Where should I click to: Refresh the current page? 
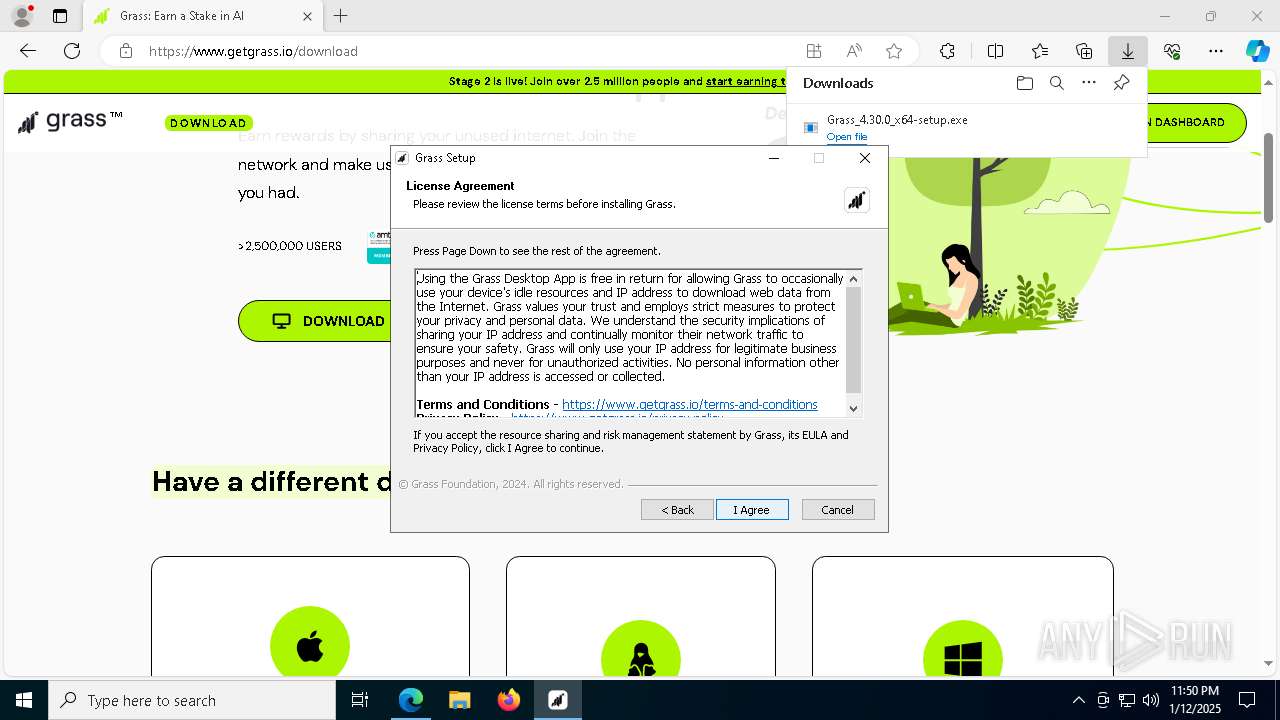(72, 51)
